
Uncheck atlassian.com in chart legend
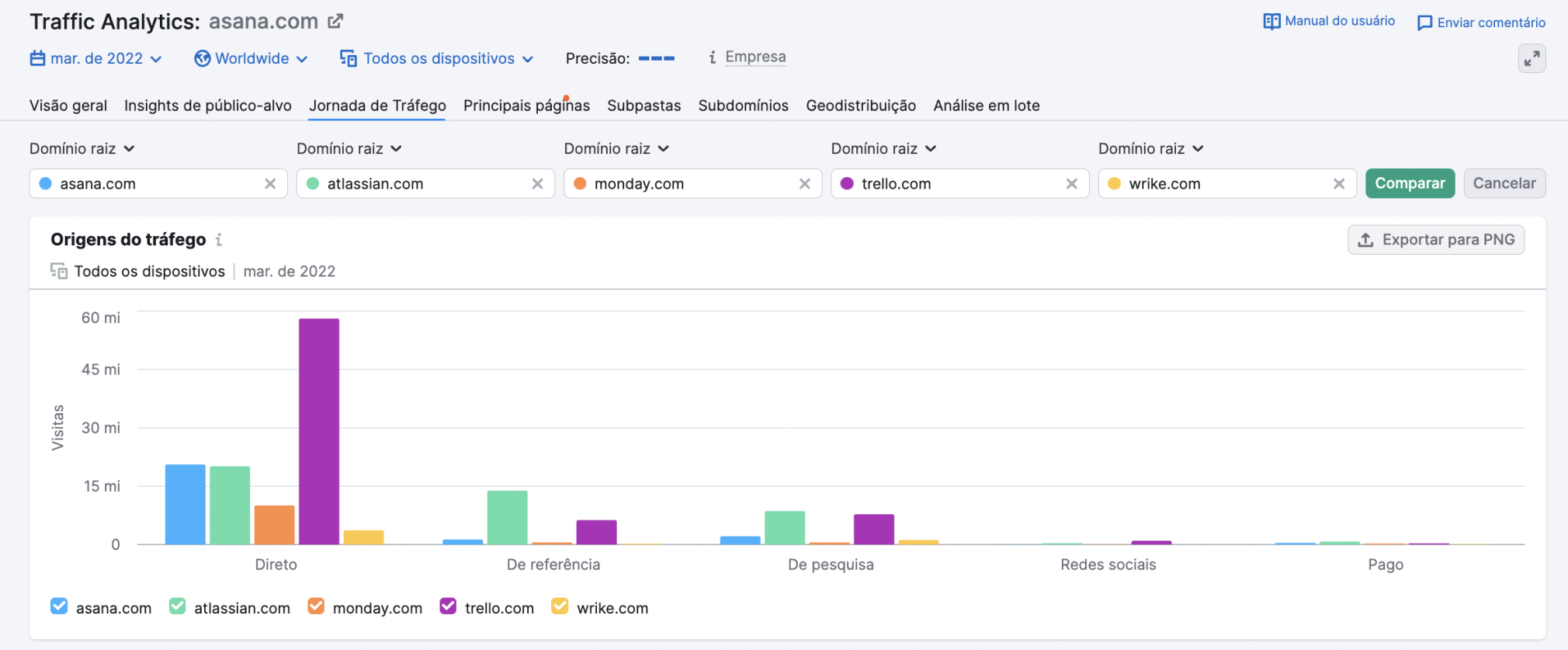click(x=177, y=607)
